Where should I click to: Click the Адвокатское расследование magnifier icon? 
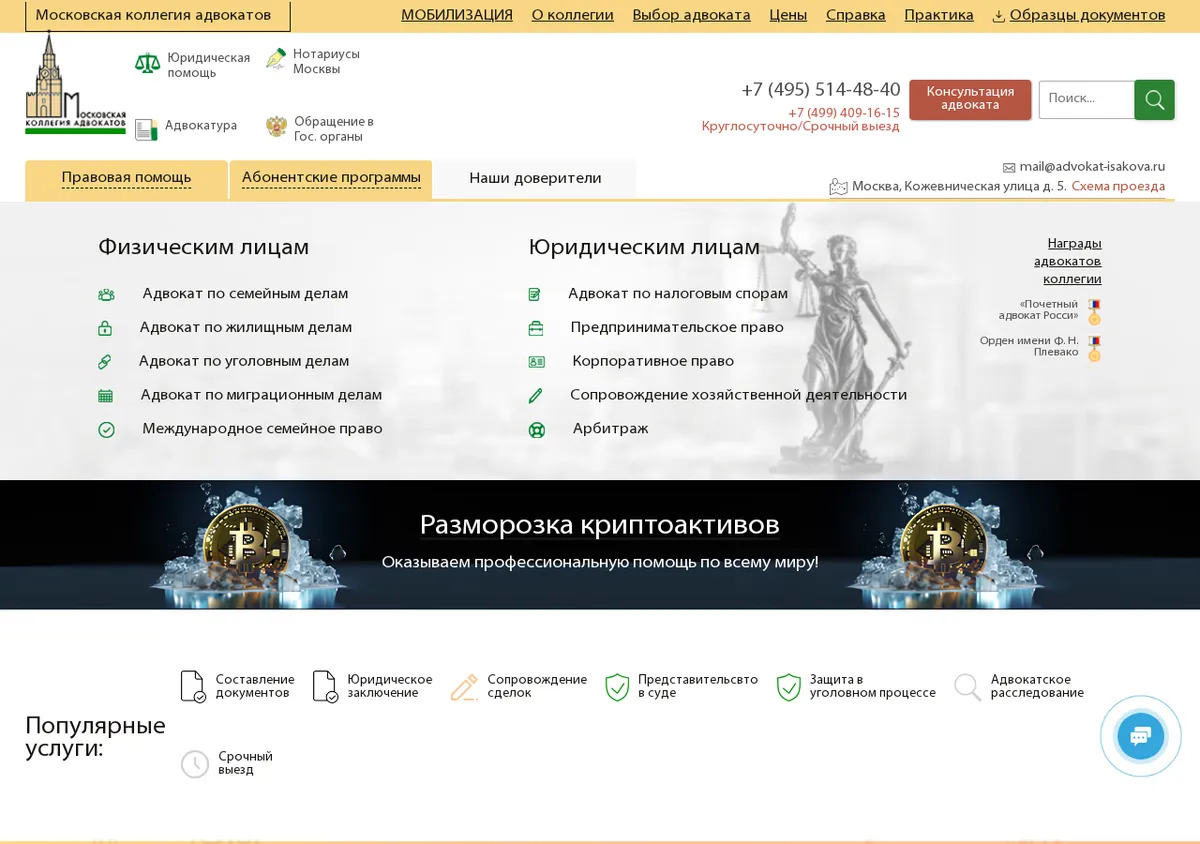tap(967, 687)
